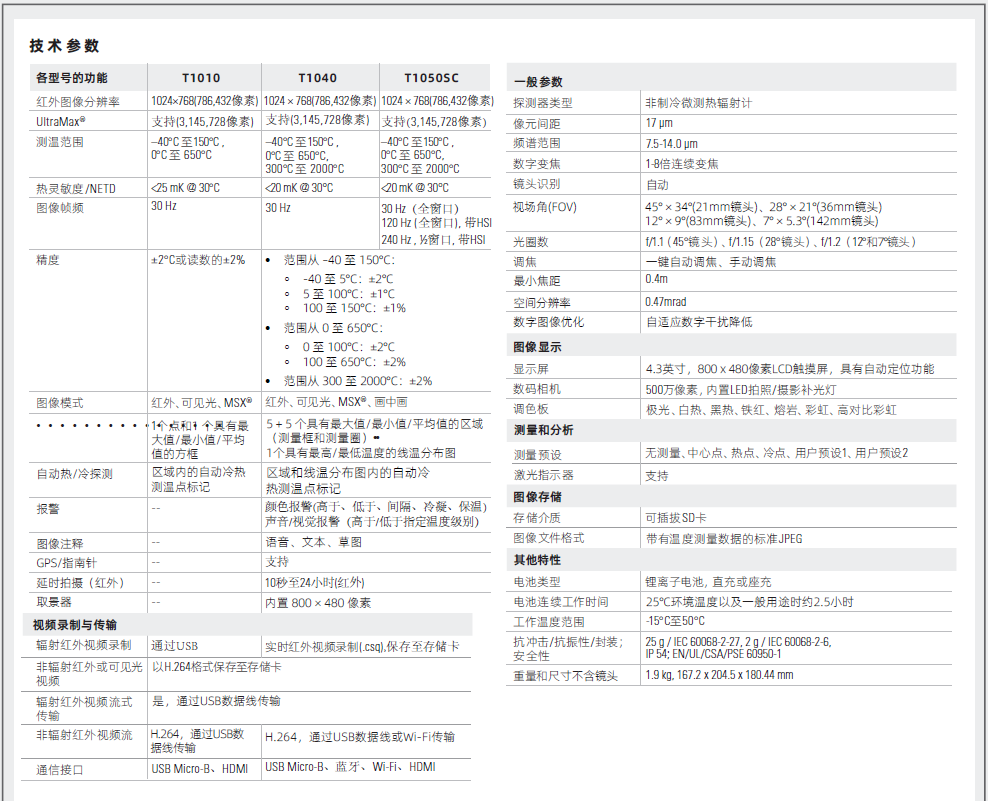Select 1.9 kg, 167.2 x 204.5 x 180.44 mm
Image resolution: width=988 pixels, height=801 pixels.
[719, 675]
